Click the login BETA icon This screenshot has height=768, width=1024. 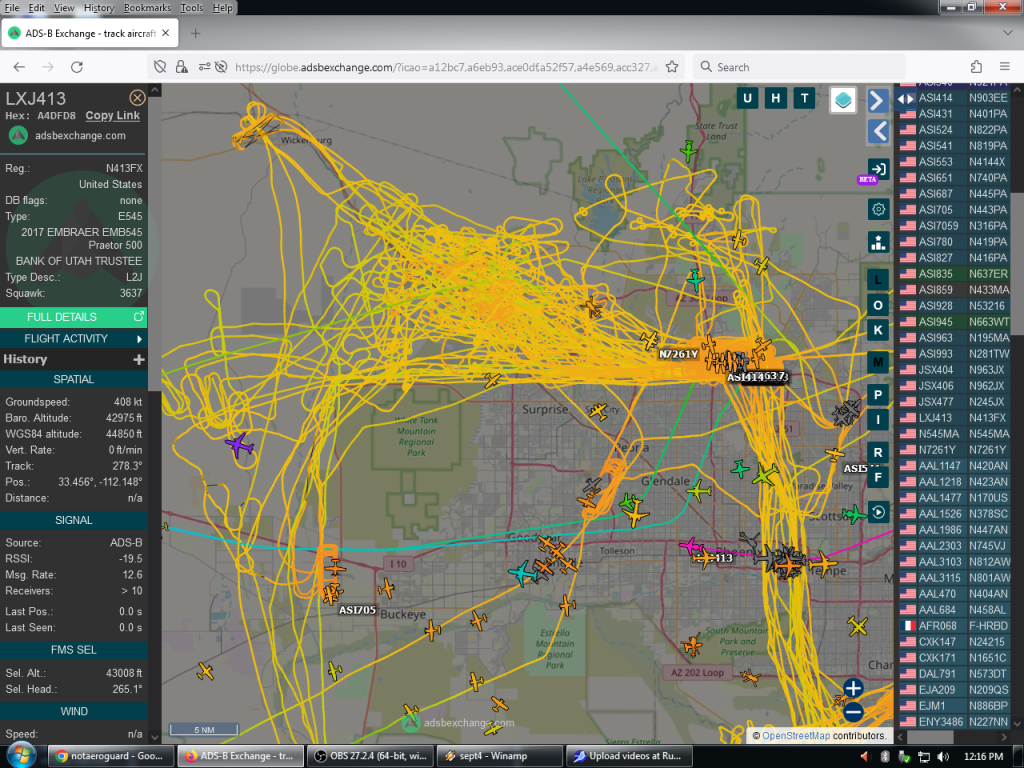point(878,170)
